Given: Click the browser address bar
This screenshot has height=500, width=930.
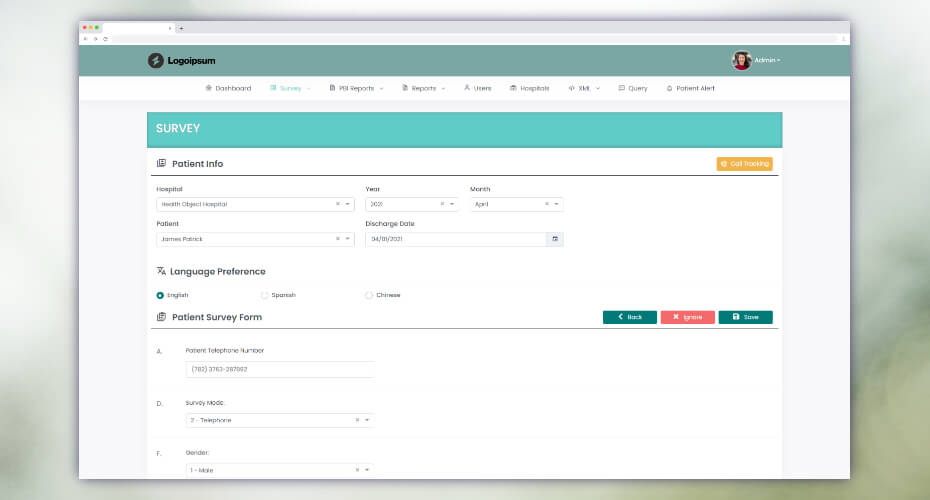Looking at the screenshot, I should click(x=474, y=39).
